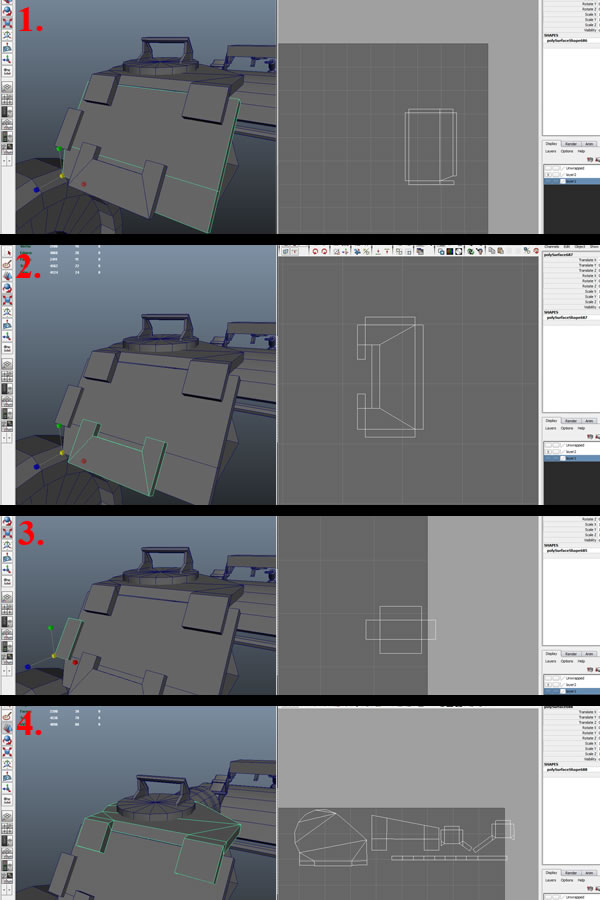Switch to single perspective layout in screenshot 3
The height and width of the screenshot is (900, 600).
point(7,599)
